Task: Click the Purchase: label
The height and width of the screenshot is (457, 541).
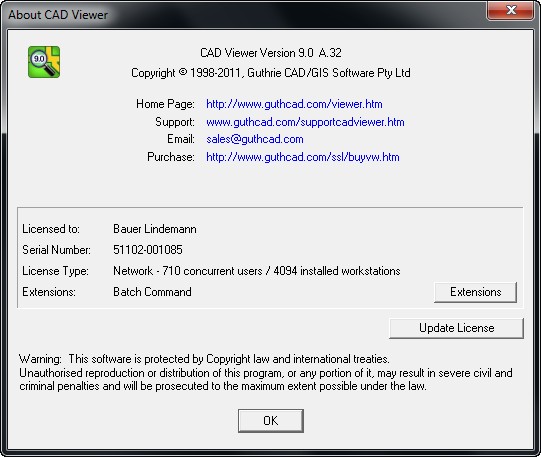Action: pos(171,157)
